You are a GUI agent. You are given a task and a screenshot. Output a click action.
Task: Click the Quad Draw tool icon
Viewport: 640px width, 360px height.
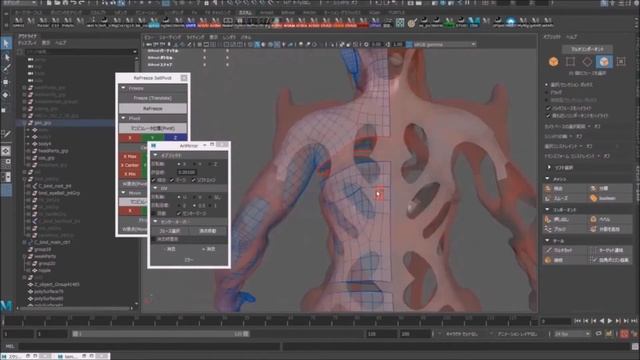[593, 260]
